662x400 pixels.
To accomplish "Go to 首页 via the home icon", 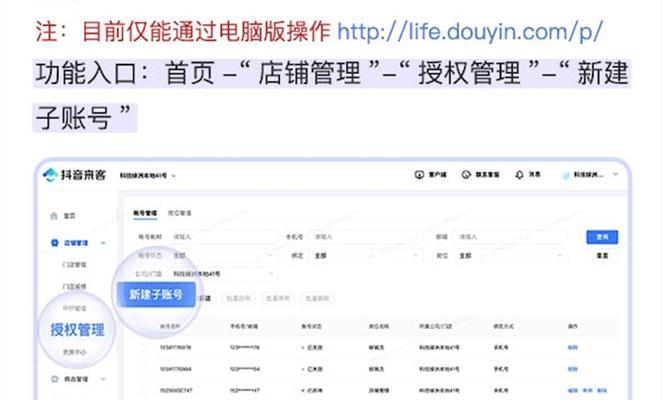I will (x=54, y=216).
